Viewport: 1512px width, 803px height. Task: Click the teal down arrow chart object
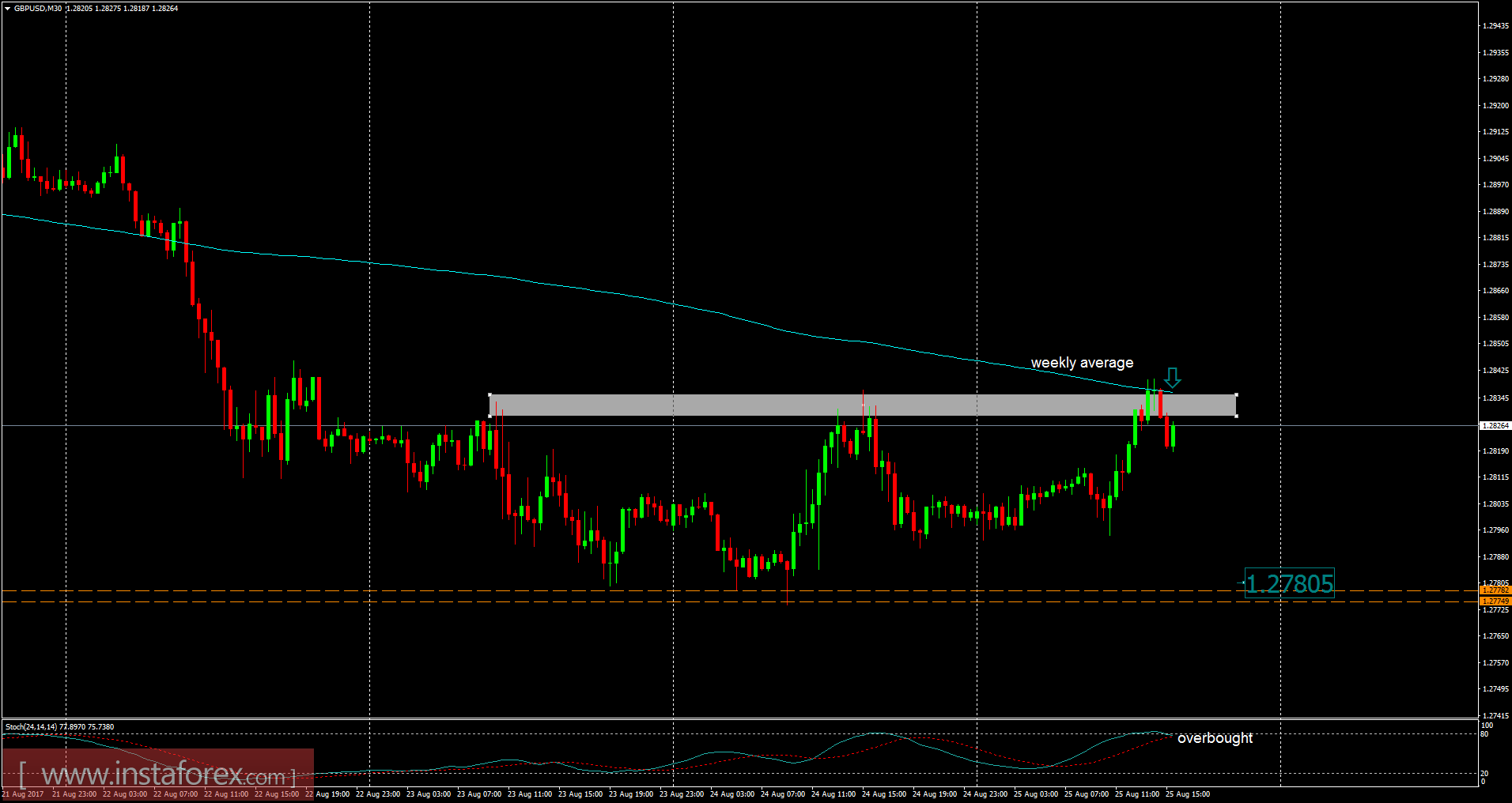click(x=1172, y=378)
